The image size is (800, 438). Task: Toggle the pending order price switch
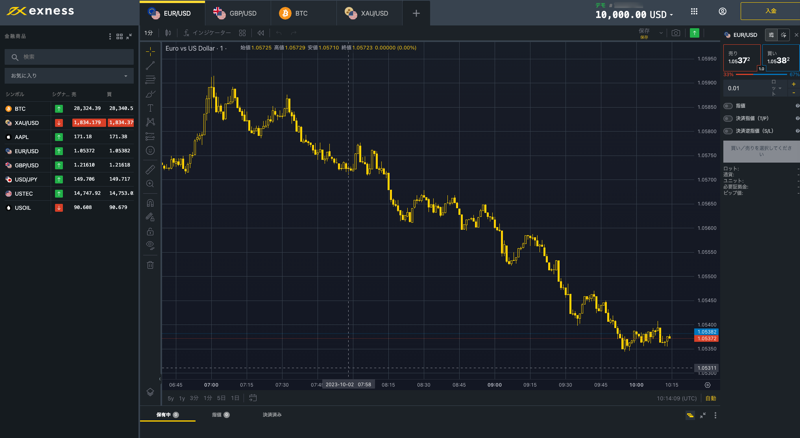click(x=728, y=106)
